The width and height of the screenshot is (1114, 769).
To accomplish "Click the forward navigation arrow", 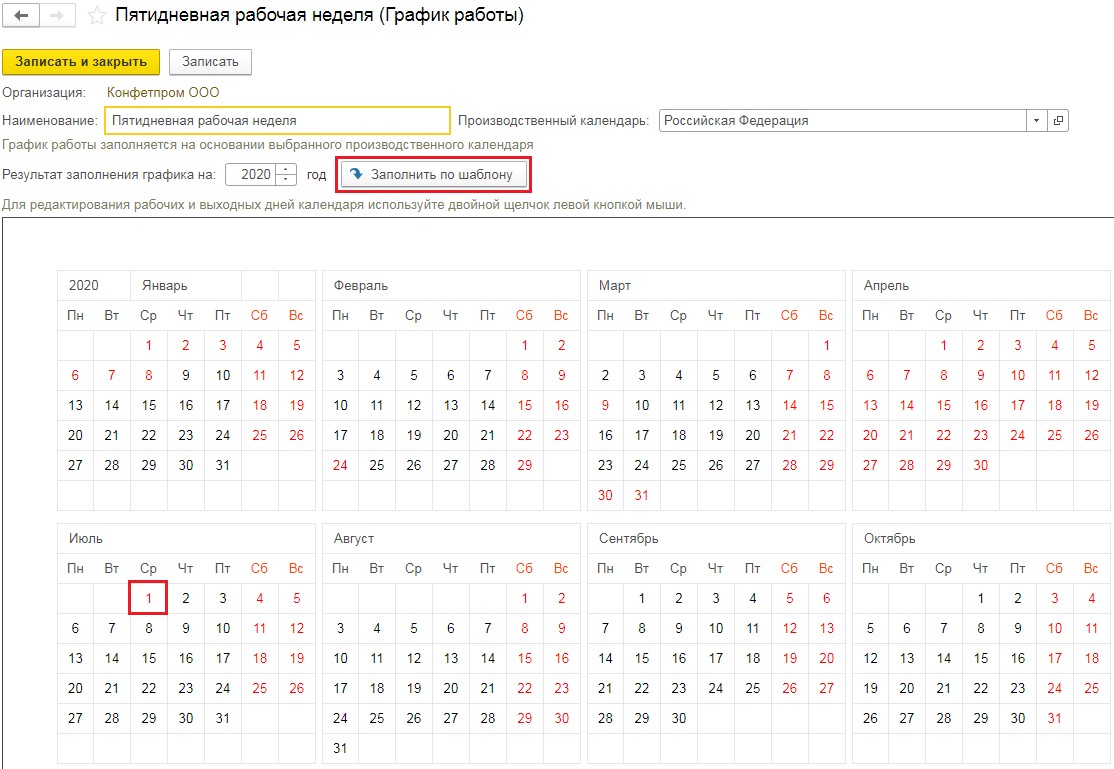I will click(x=57, y=16).
